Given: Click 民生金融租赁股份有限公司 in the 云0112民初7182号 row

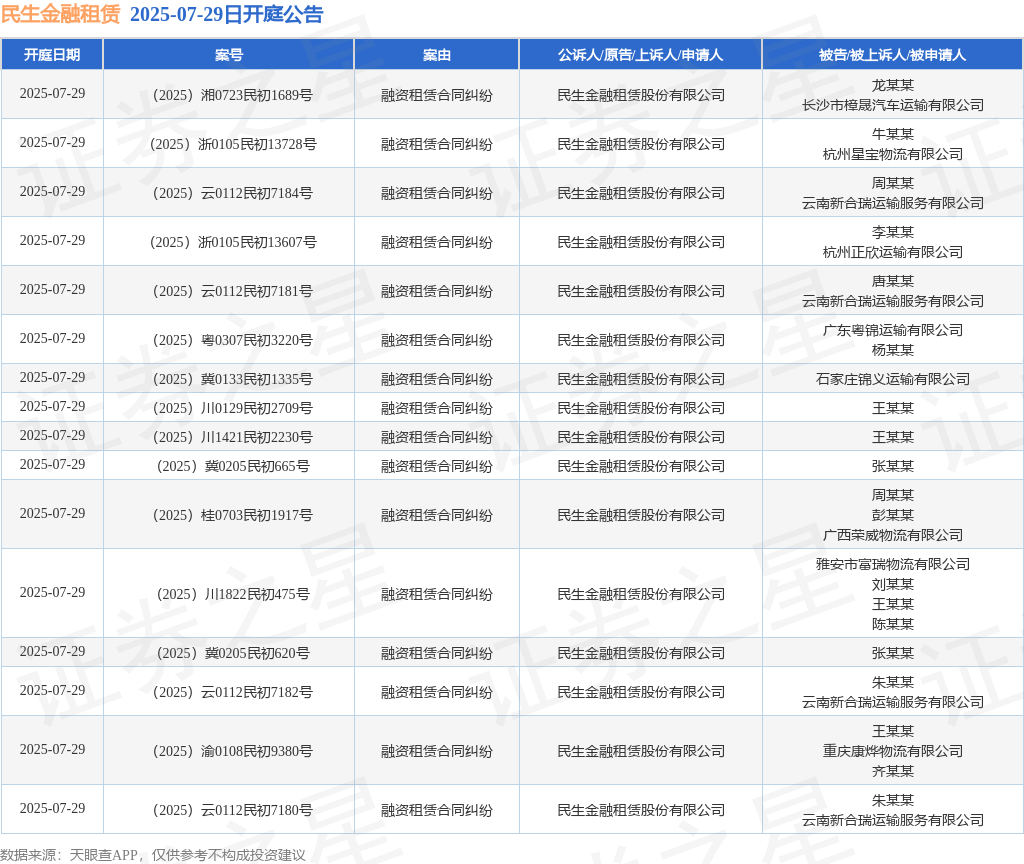Looking at the screenshot, I should pos(641,692).
